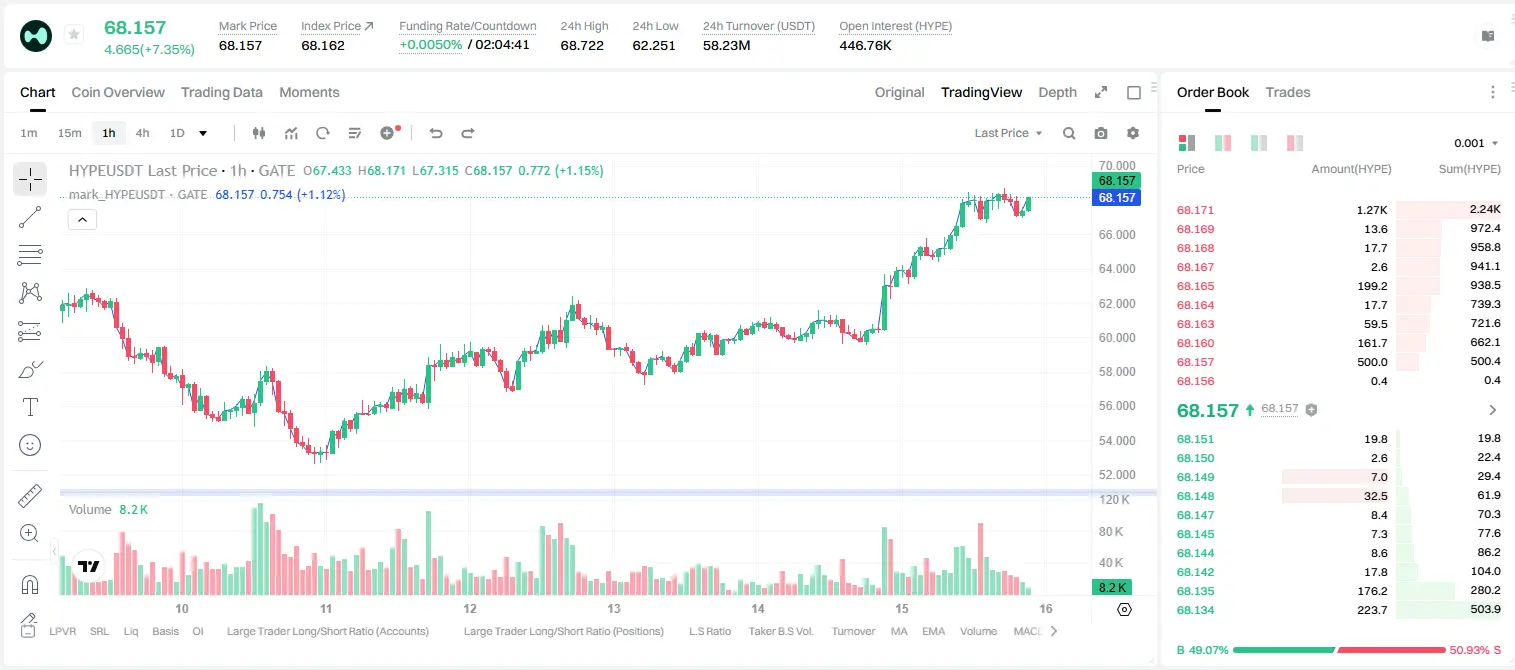1515x670 pixels.
Task: Undo the last chart action
Action: tap(435, 133)
